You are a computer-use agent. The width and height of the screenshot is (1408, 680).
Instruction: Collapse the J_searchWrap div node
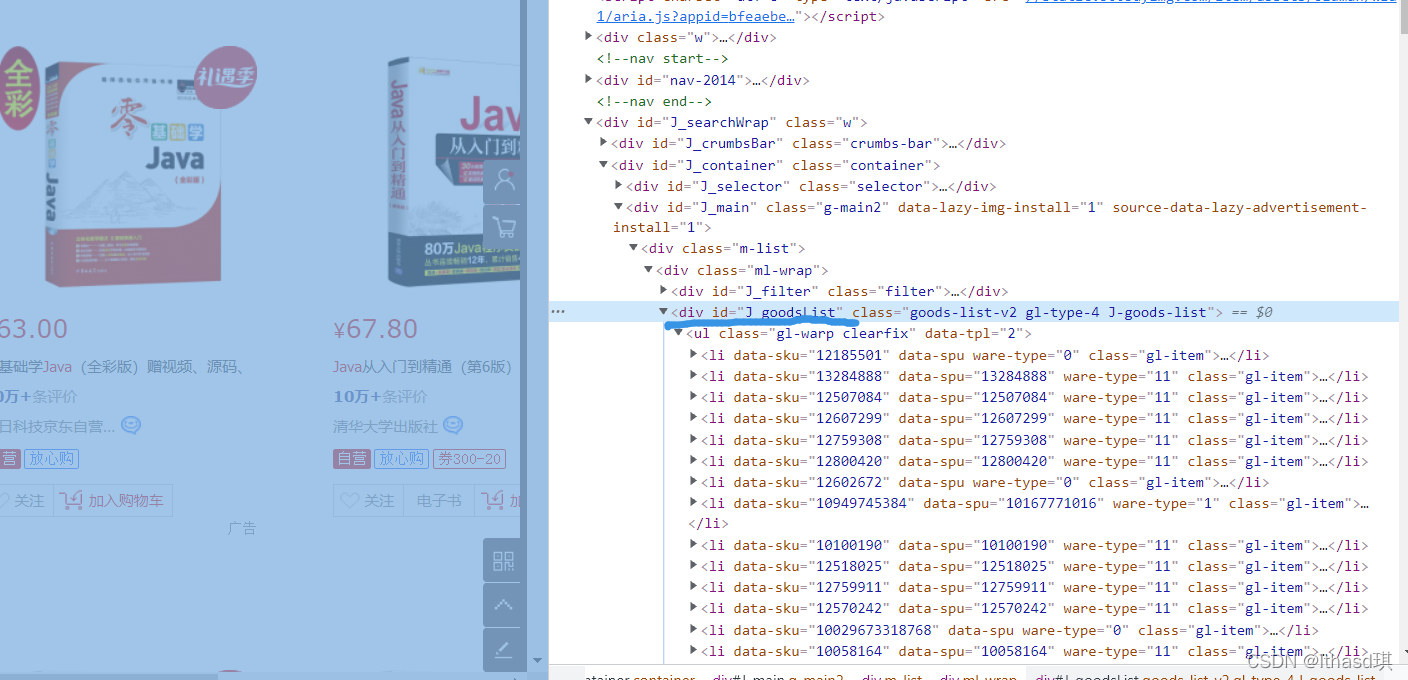(589, 123)
